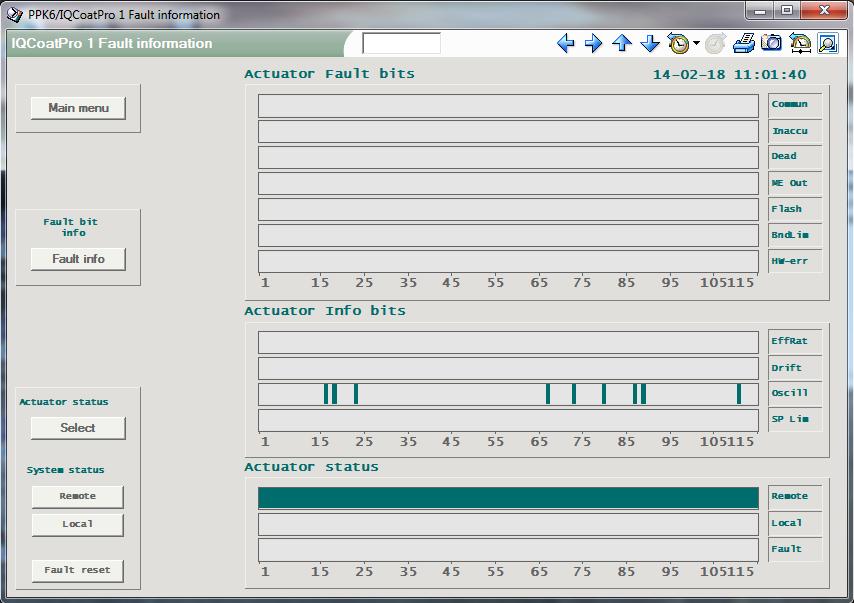854x603 pixels.
Task: Click the up arrow navigation icon
Action: click(621, 43)
